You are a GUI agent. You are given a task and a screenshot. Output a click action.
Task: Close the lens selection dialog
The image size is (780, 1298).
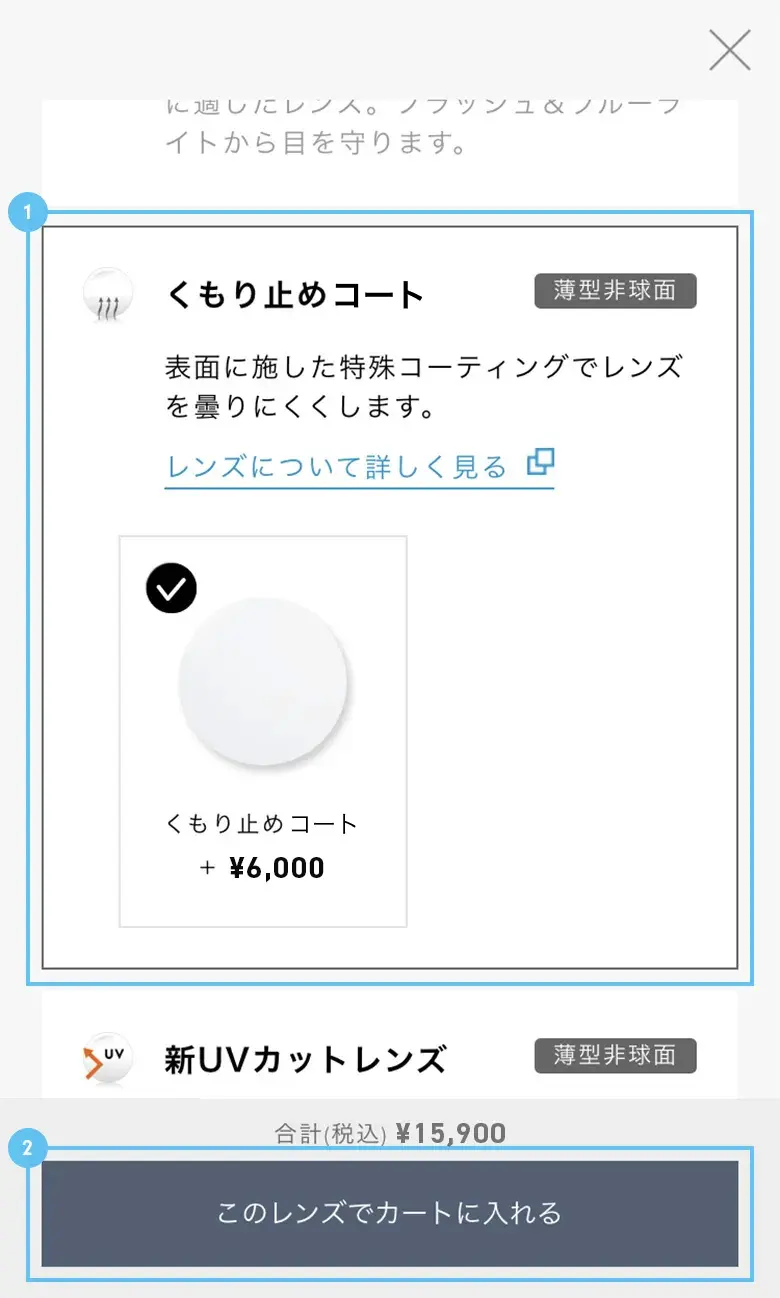point(729,50)
